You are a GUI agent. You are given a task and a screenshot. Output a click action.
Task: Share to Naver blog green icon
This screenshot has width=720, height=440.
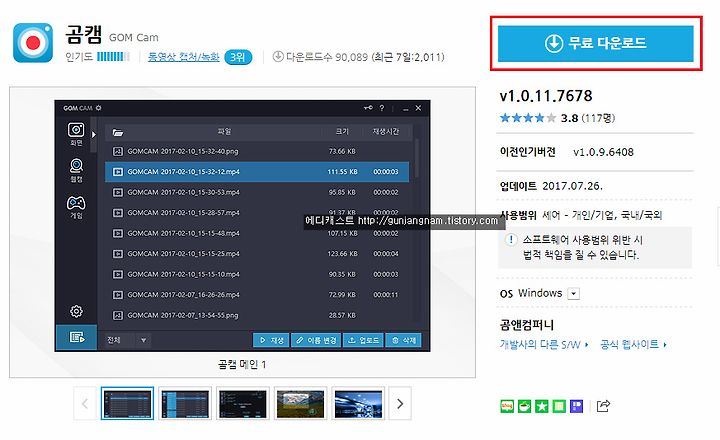coord(507,406)
